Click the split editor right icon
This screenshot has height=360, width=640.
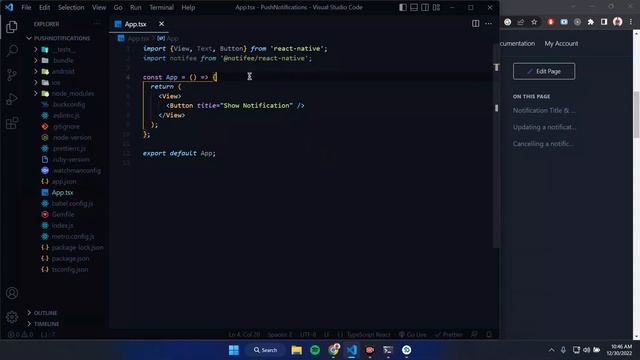(476, 24)
